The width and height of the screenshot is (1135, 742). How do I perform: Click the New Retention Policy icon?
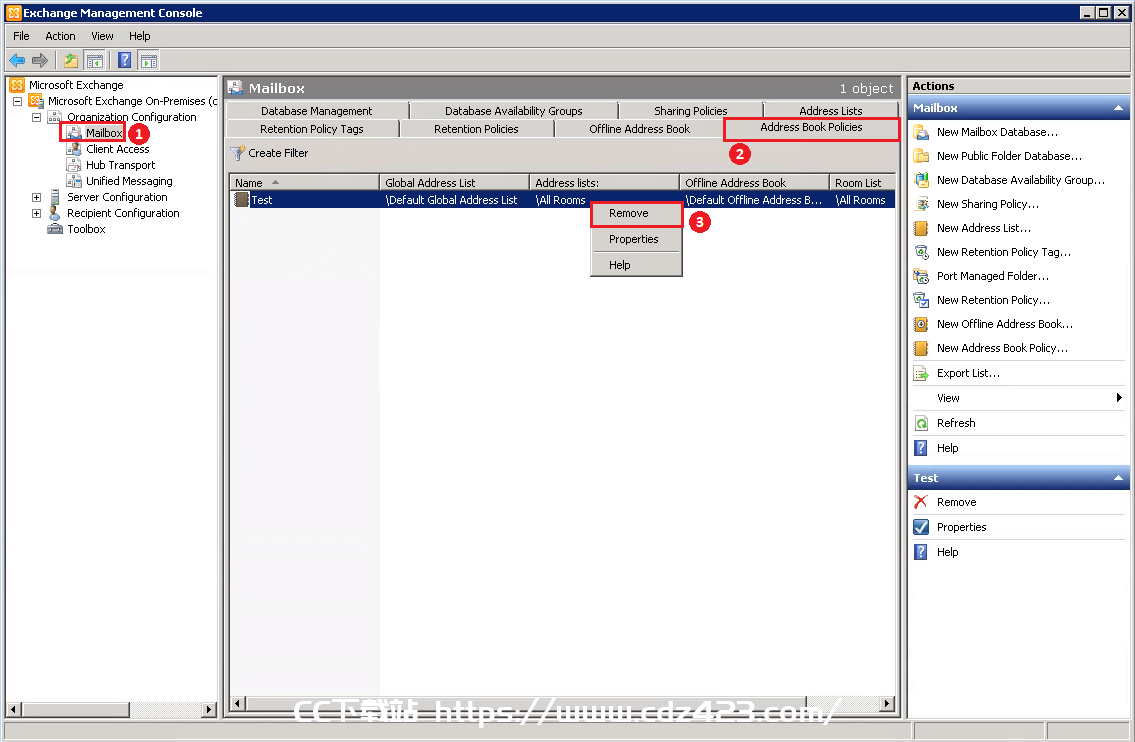921,300
